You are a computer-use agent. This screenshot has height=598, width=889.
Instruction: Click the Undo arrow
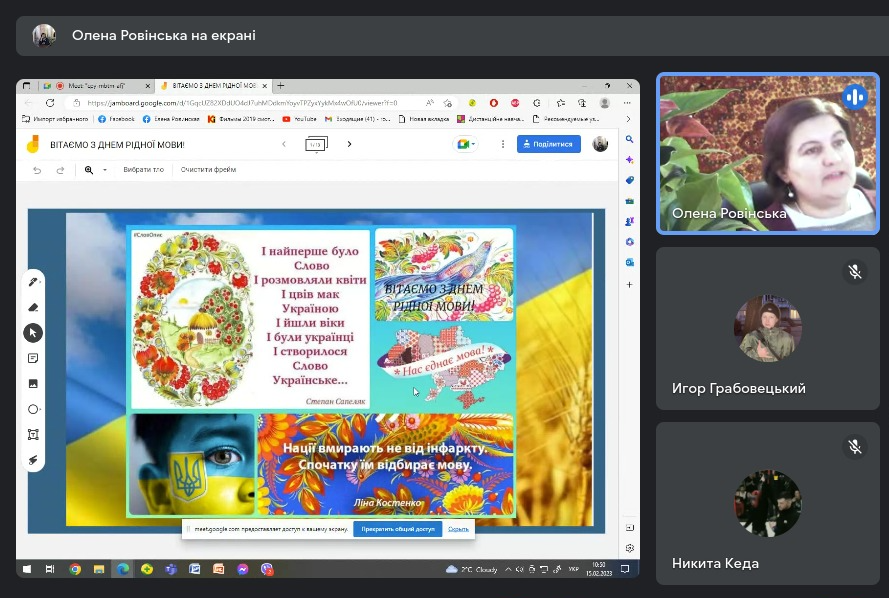tap(37, 170)
